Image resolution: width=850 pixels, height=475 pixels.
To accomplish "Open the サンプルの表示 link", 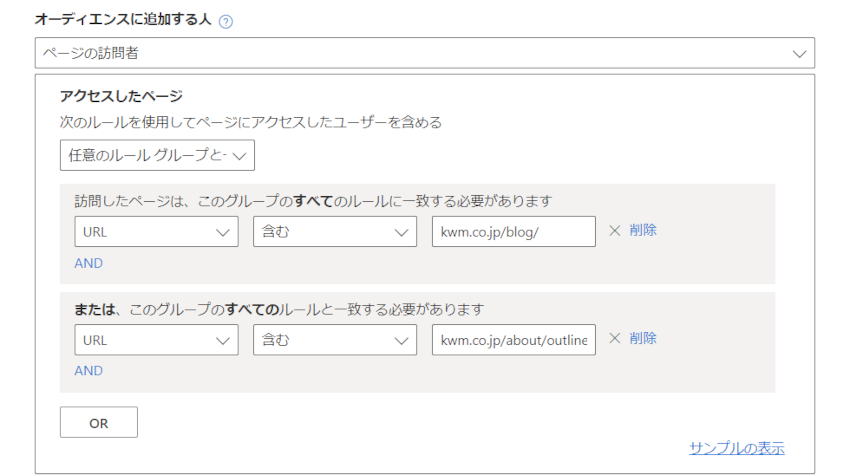I will coord(737,448).
